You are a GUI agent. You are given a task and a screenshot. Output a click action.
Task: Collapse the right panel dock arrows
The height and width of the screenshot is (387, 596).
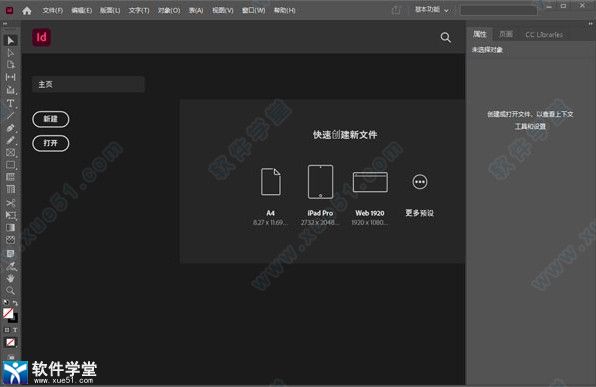point(590,24)
